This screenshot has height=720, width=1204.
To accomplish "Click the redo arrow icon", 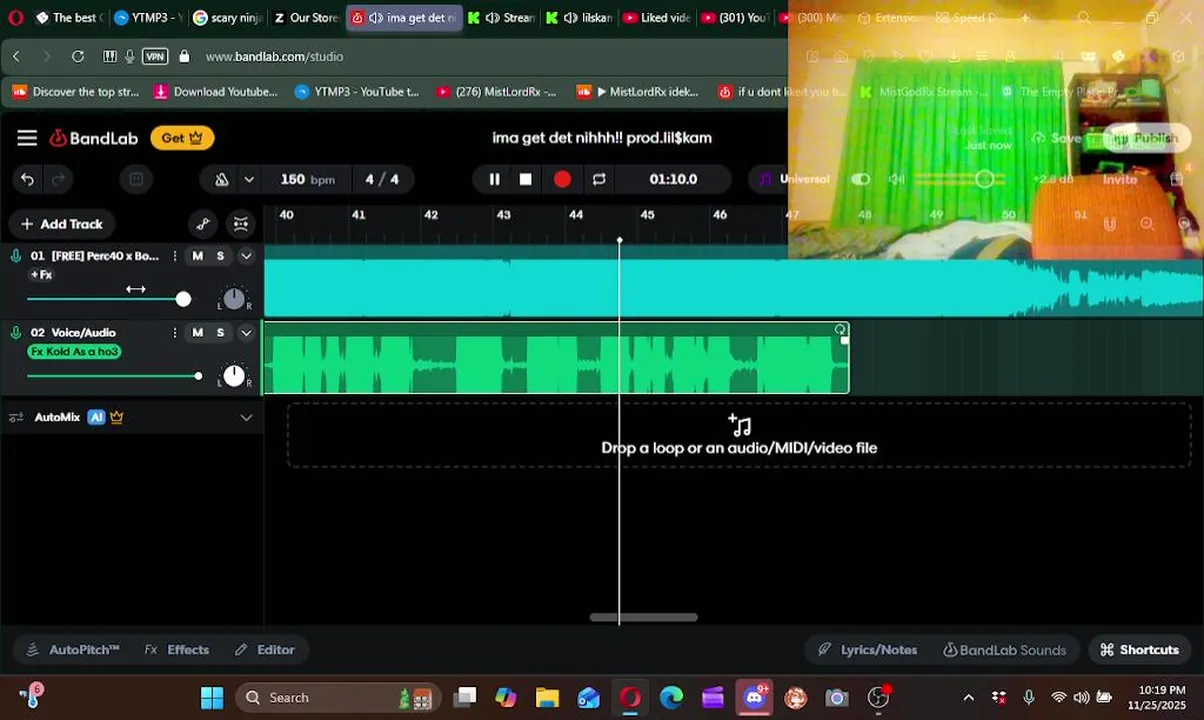I will (58, 179).
